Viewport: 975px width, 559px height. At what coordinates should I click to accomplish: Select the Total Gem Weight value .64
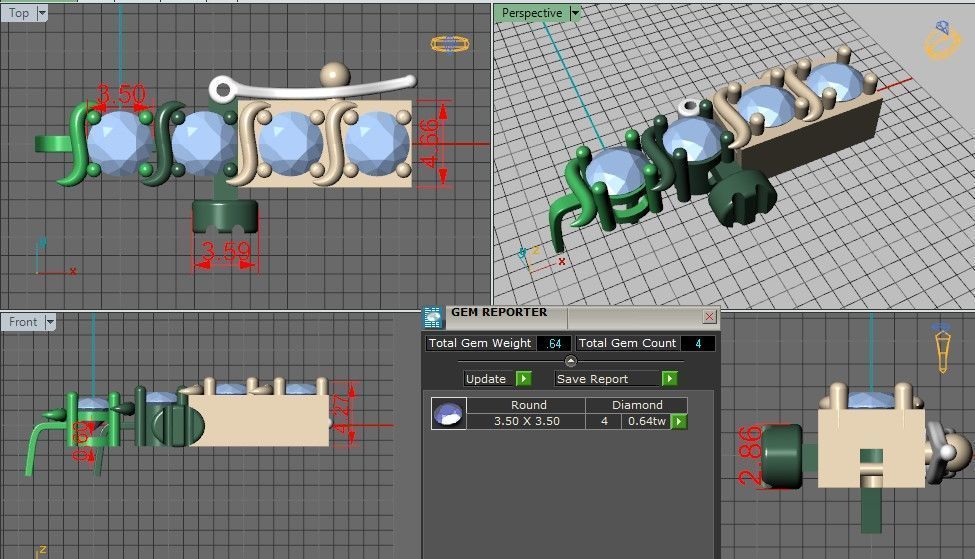click(x=553, y=343)
